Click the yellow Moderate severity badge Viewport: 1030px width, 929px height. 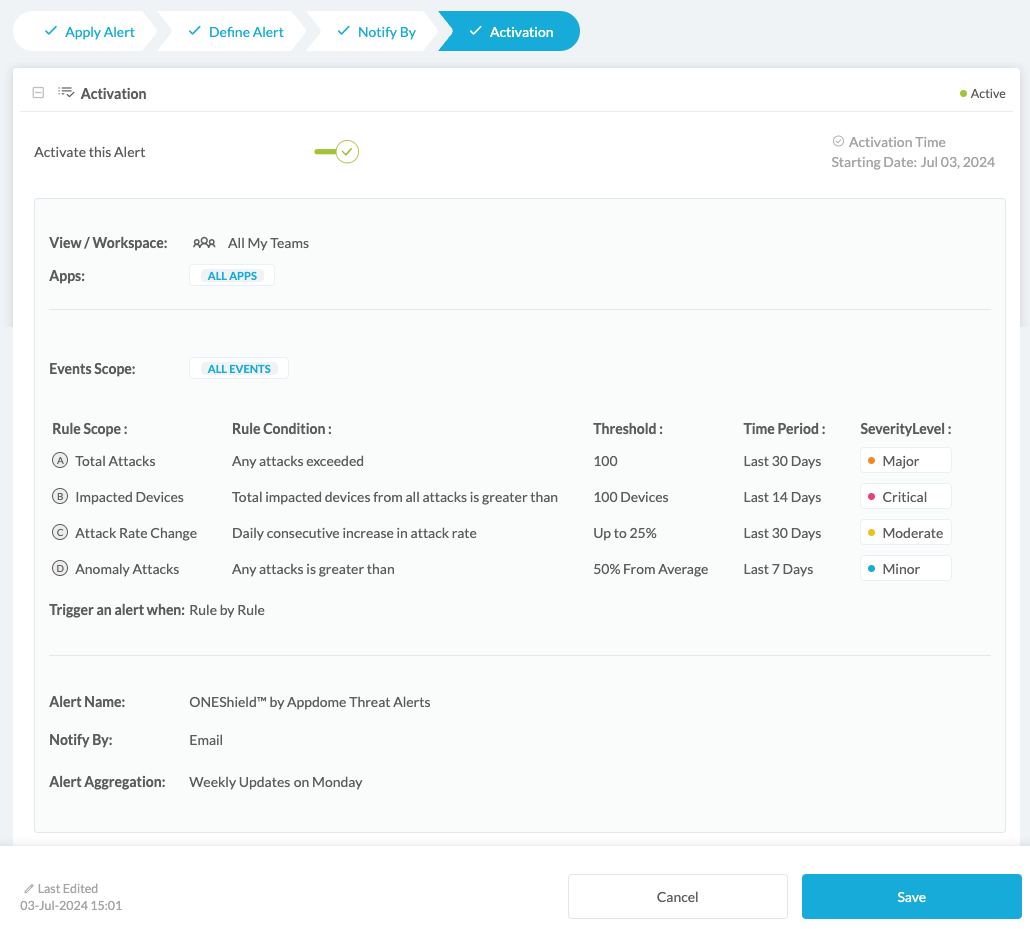coord(905,533)
